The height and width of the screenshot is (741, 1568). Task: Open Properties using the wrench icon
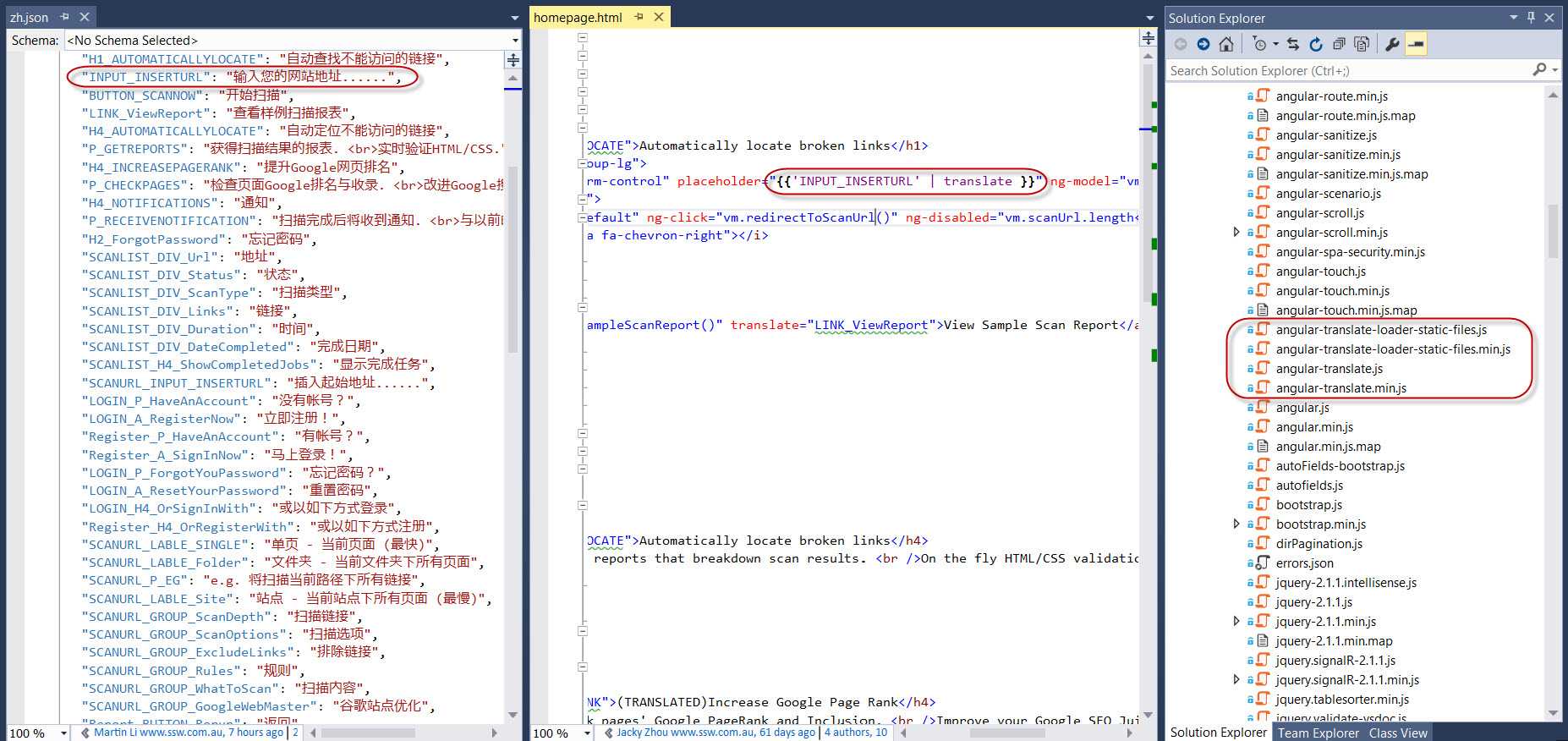(x=1391, y=44)
